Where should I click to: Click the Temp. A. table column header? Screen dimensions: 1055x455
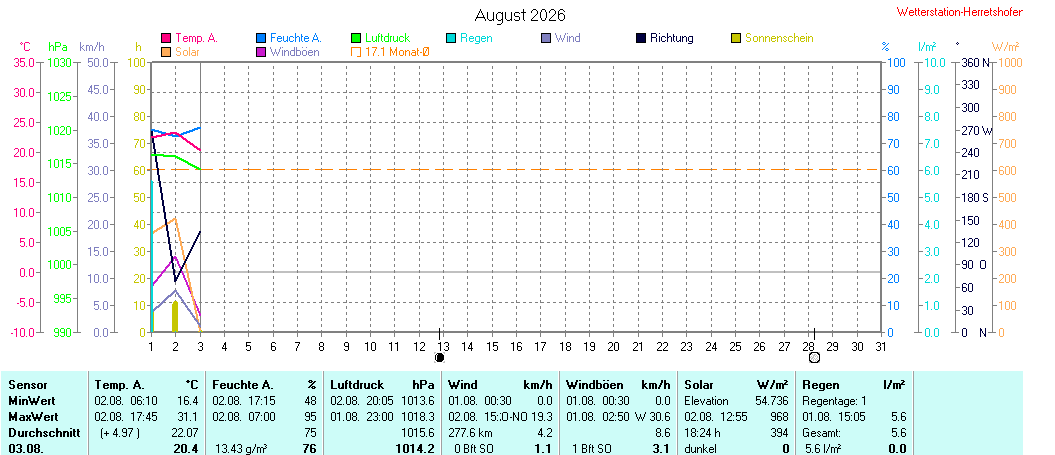point(119,385)
